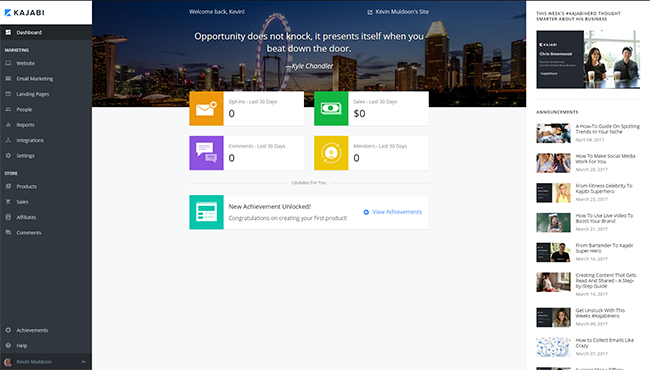Viewport: 650px width, 370px height.
Task: Click the 'Sales - Last 30 Days' $0 value
Action: point(359,114)
